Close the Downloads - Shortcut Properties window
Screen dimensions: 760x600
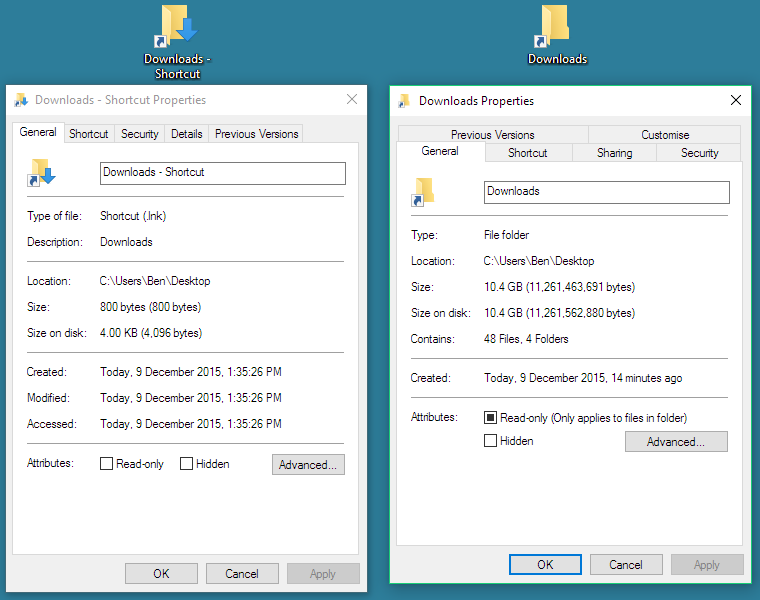tap(352, 99)
